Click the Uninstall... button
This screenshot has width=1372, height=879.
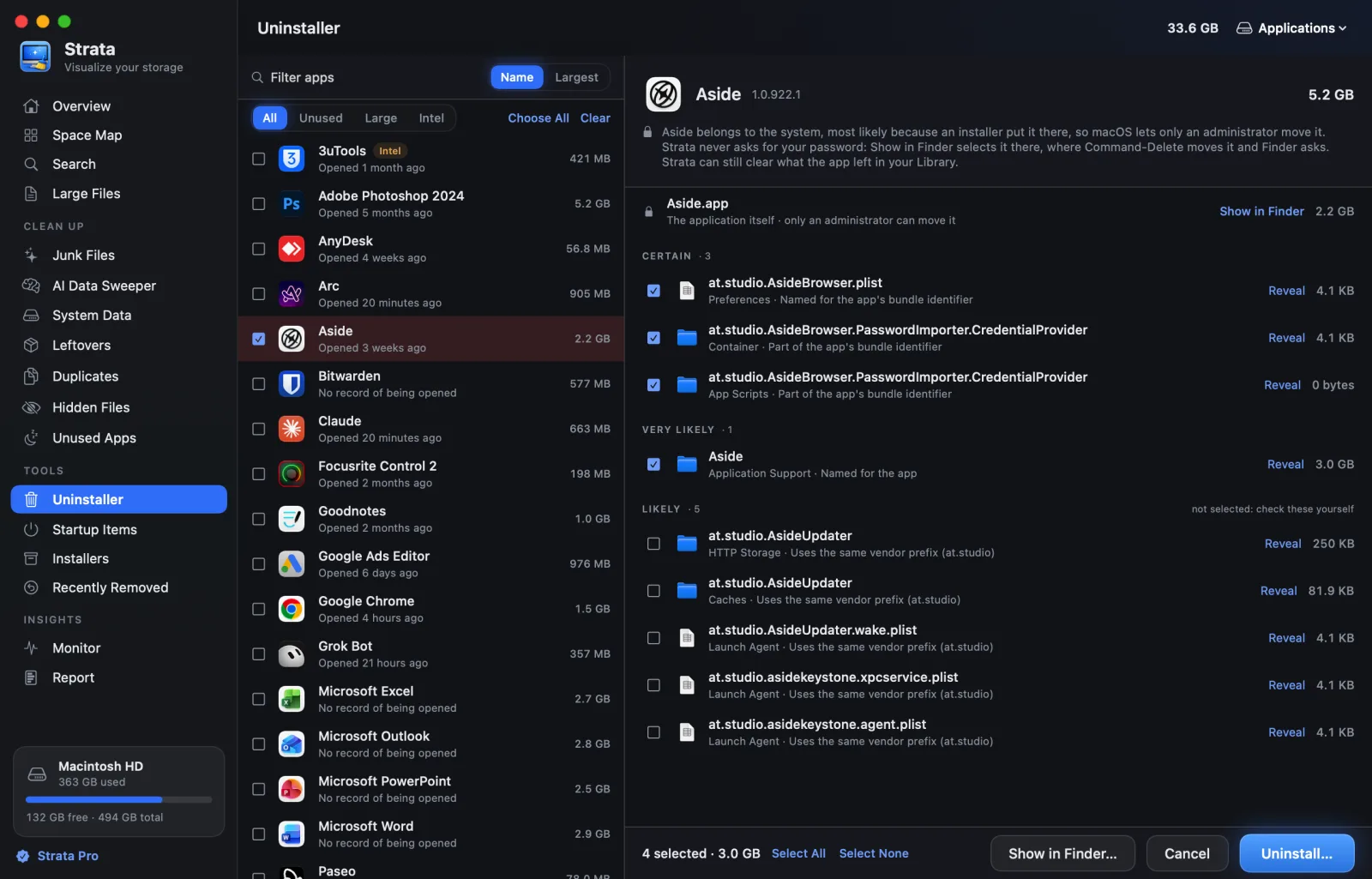(x=1297, y=853)
